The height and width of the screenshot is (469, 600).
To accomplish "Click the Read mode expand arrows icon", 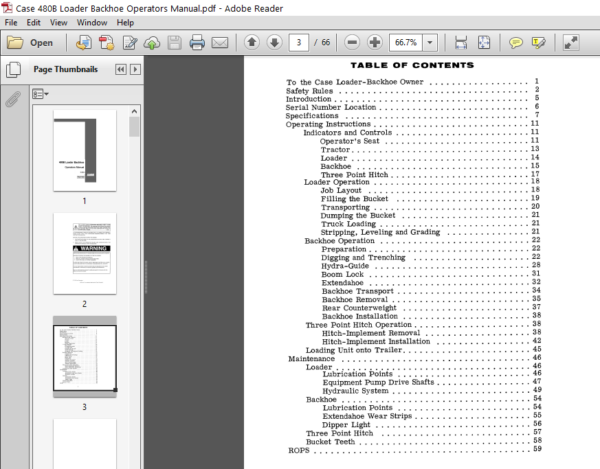I will point(571,42).
